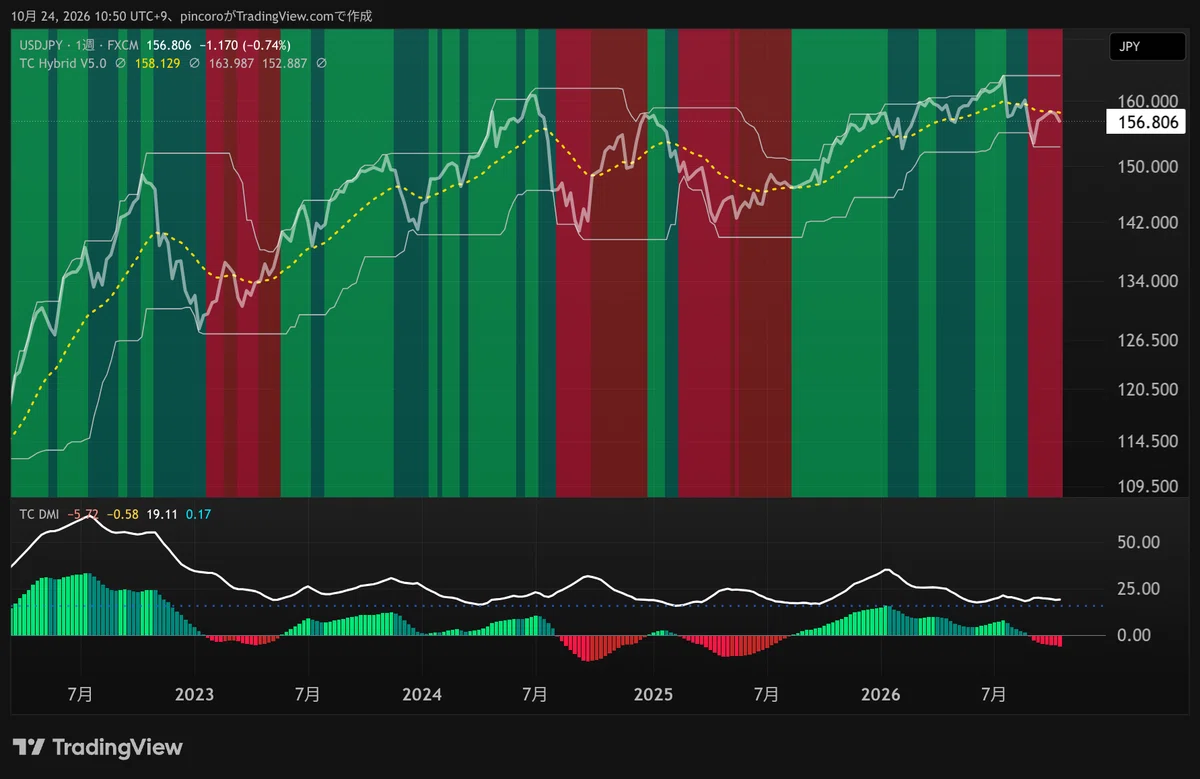This screenshot has height=779, width=1200.
Task: Click the 25.00 level on DMI axis
Action: [x=1140, y=588]
